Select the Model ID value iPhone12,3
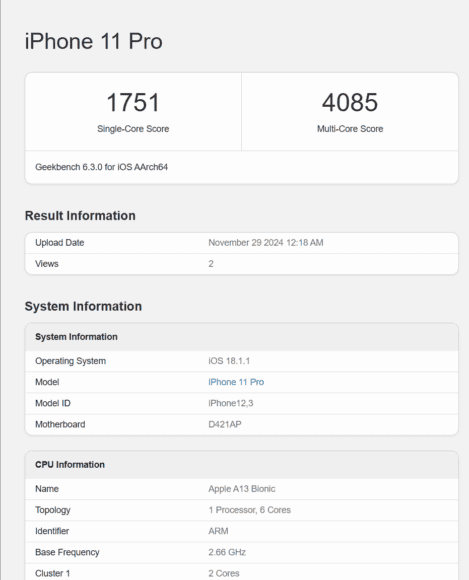Image resolution: width=469 pixels, height=580 pixels. (x=231, y=403)
